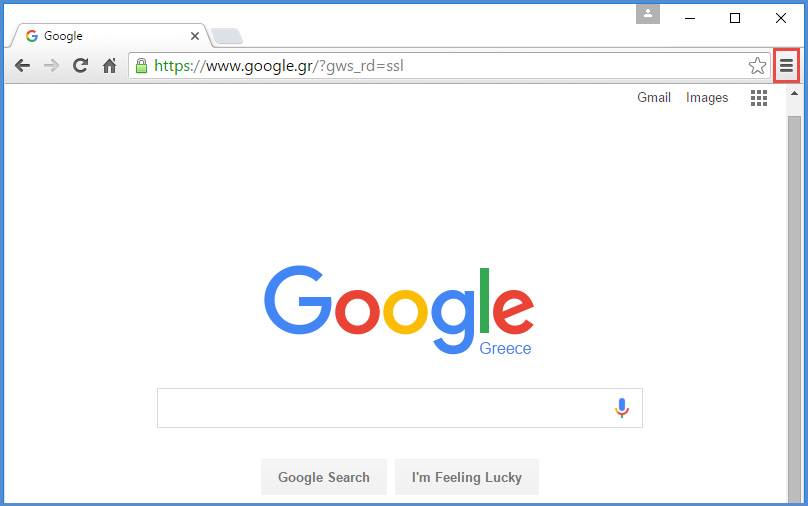Click the forward navigation arrow
Screen dimensions: 808x506
(x=51, y=66)
